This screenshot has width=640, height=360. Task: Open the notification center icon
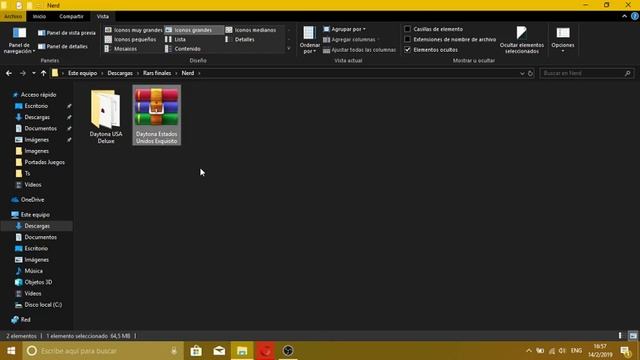(x=625, y=351)
